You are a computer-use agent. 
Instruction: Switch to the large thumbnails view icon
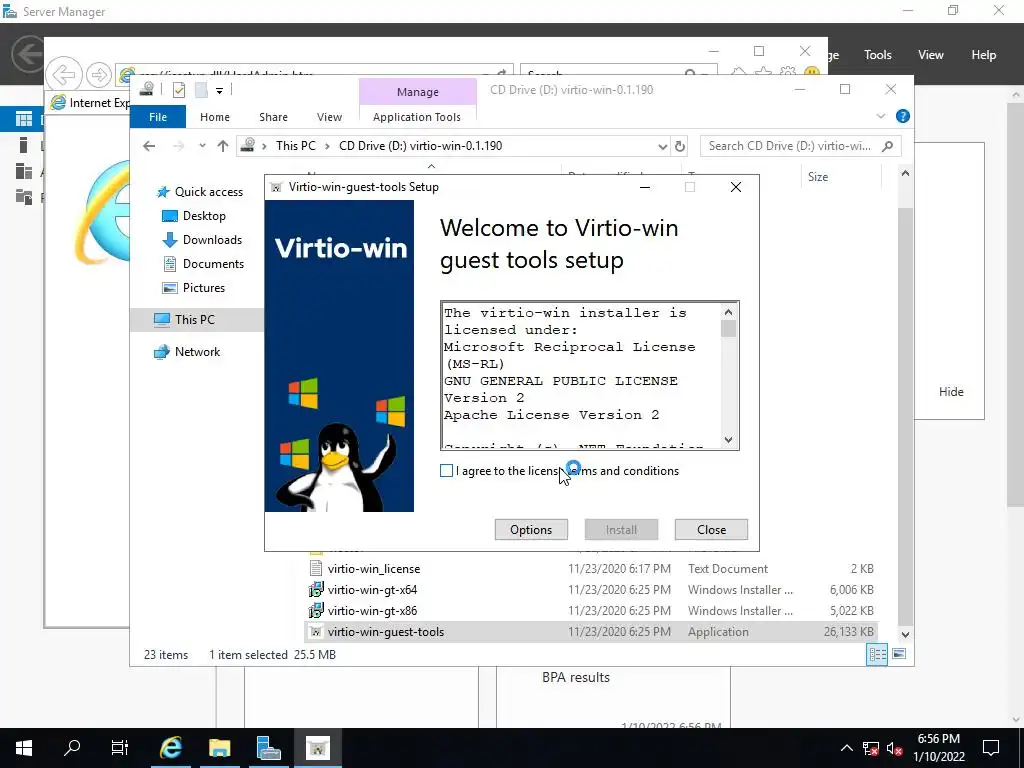tap(899, 654)
